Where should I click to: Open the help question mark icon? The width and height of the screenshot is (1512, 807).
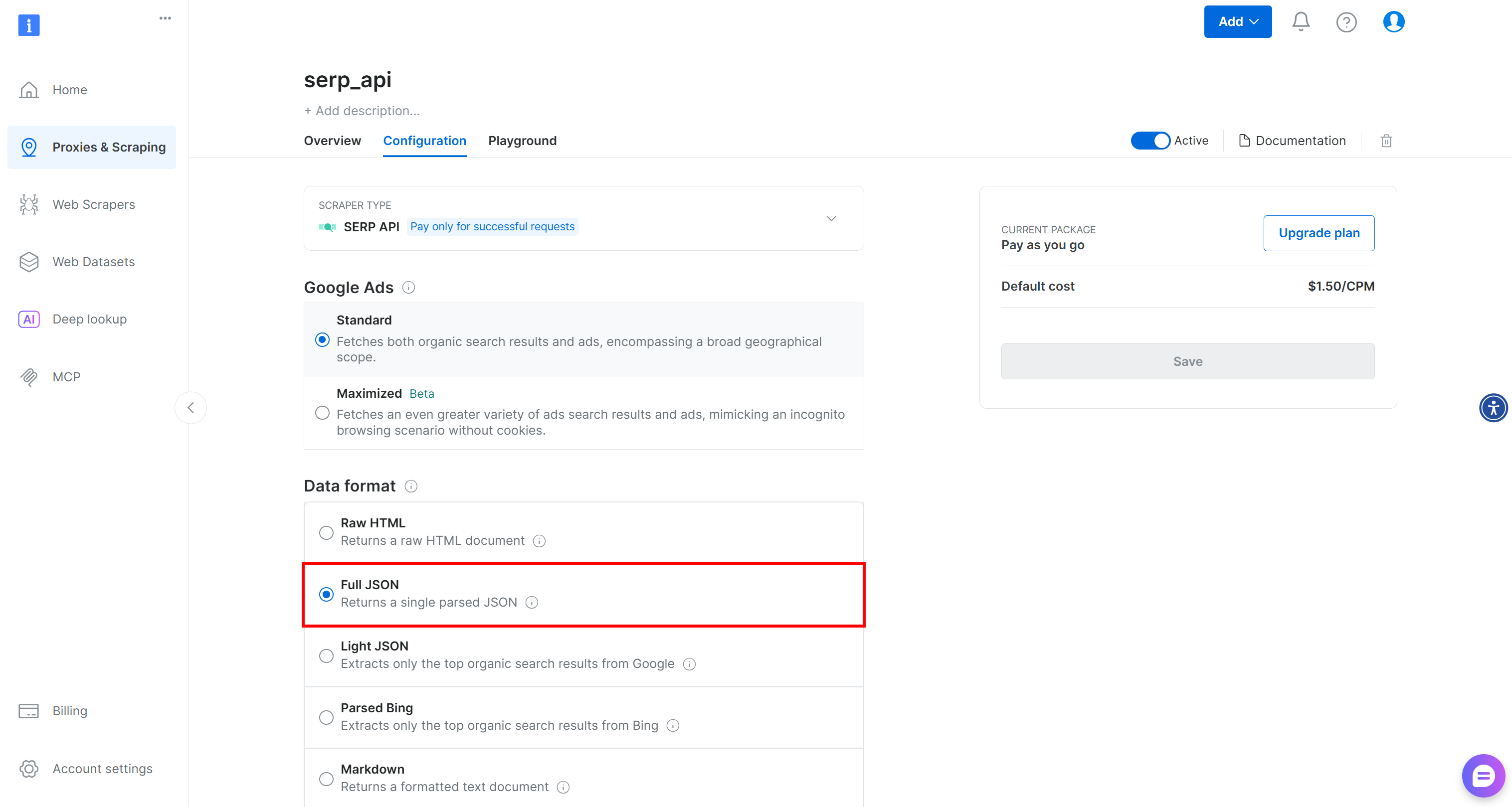(x=1346, y=22)
